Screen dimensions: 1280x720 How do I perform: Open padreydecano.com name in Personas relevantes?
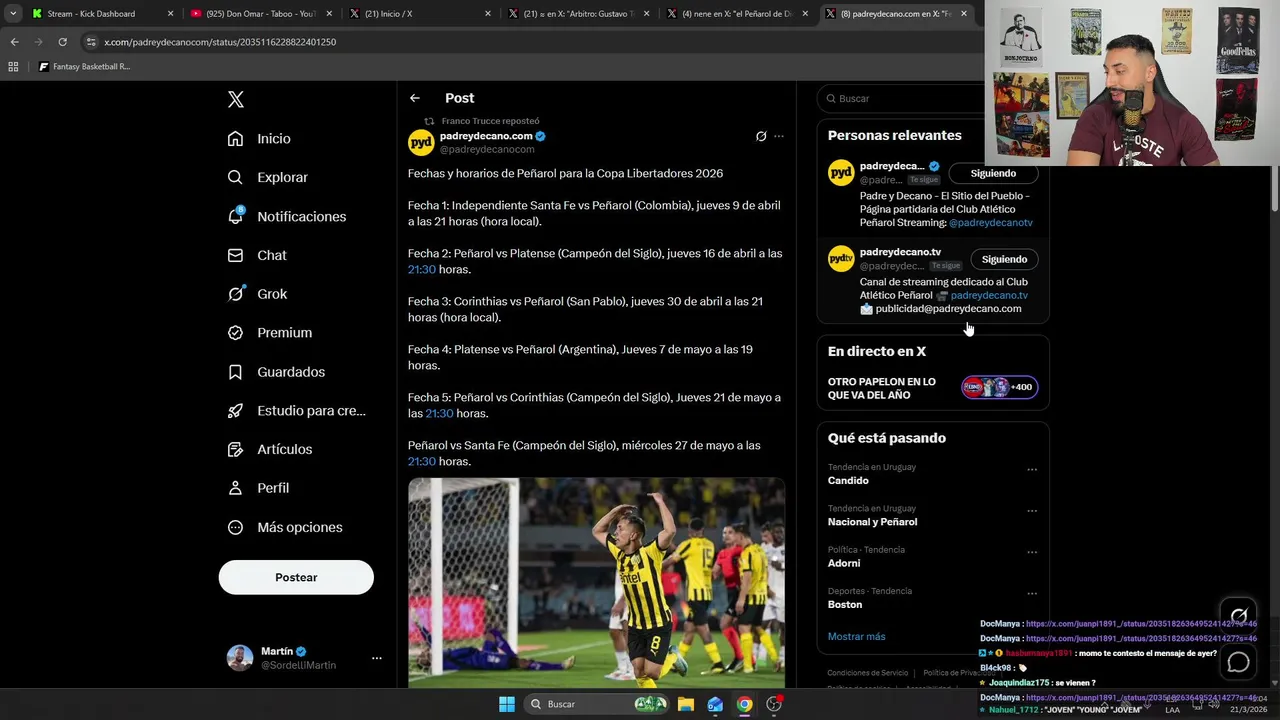click(892, 166)
